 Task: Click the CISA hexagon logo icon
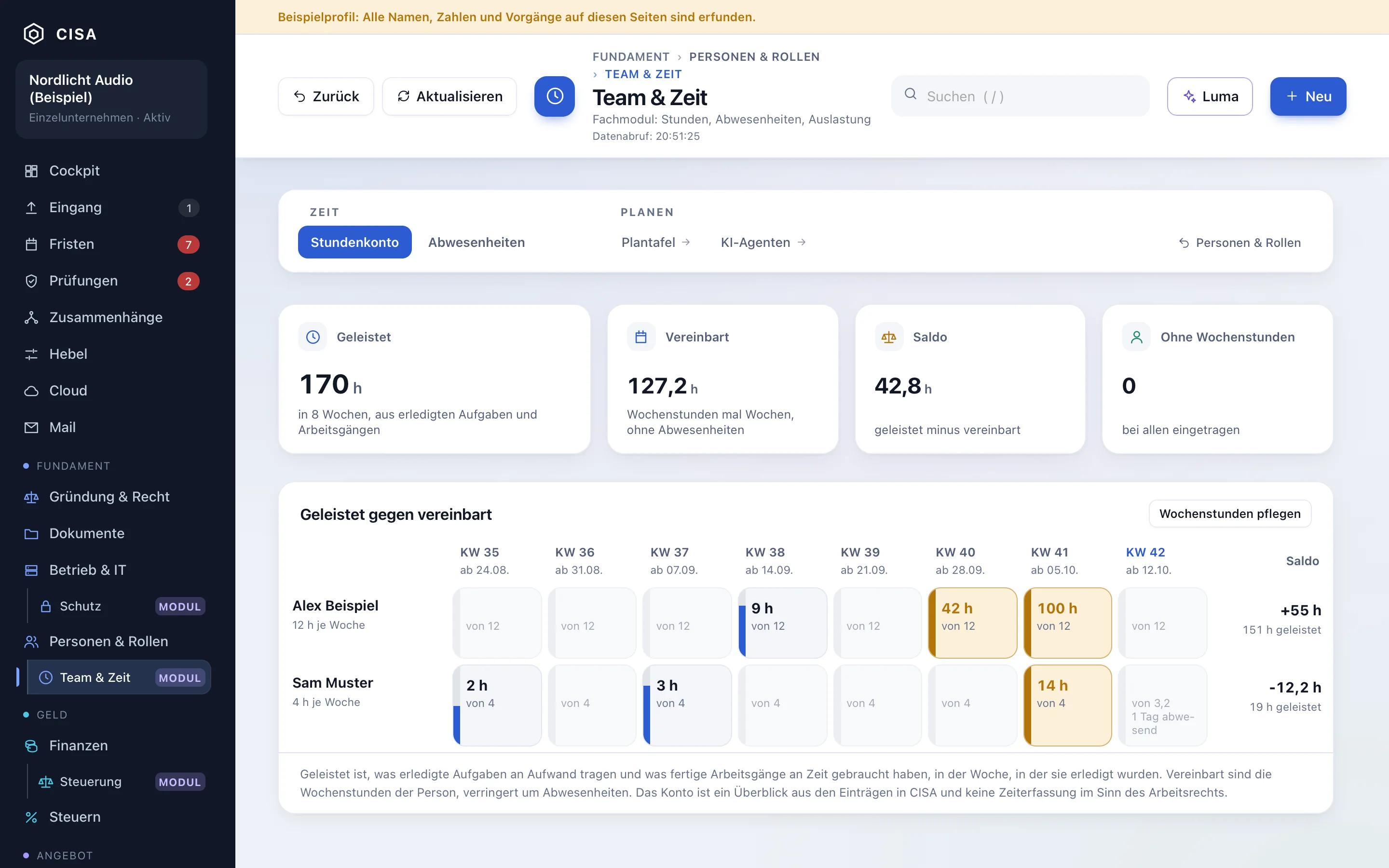click(x=34, y=34)
